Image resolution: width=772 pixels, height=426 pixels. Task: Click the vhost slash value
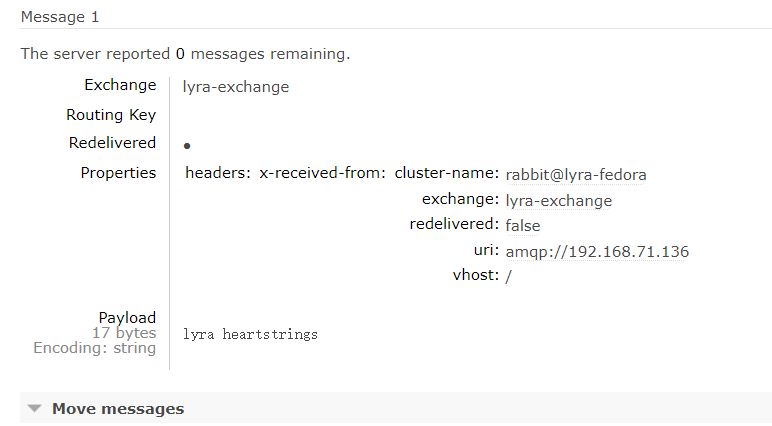tap(509, 276)
